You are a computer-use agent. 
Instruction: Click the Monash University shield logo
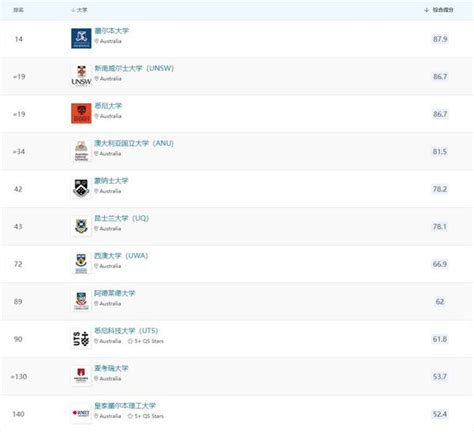(x=81, y=188)
